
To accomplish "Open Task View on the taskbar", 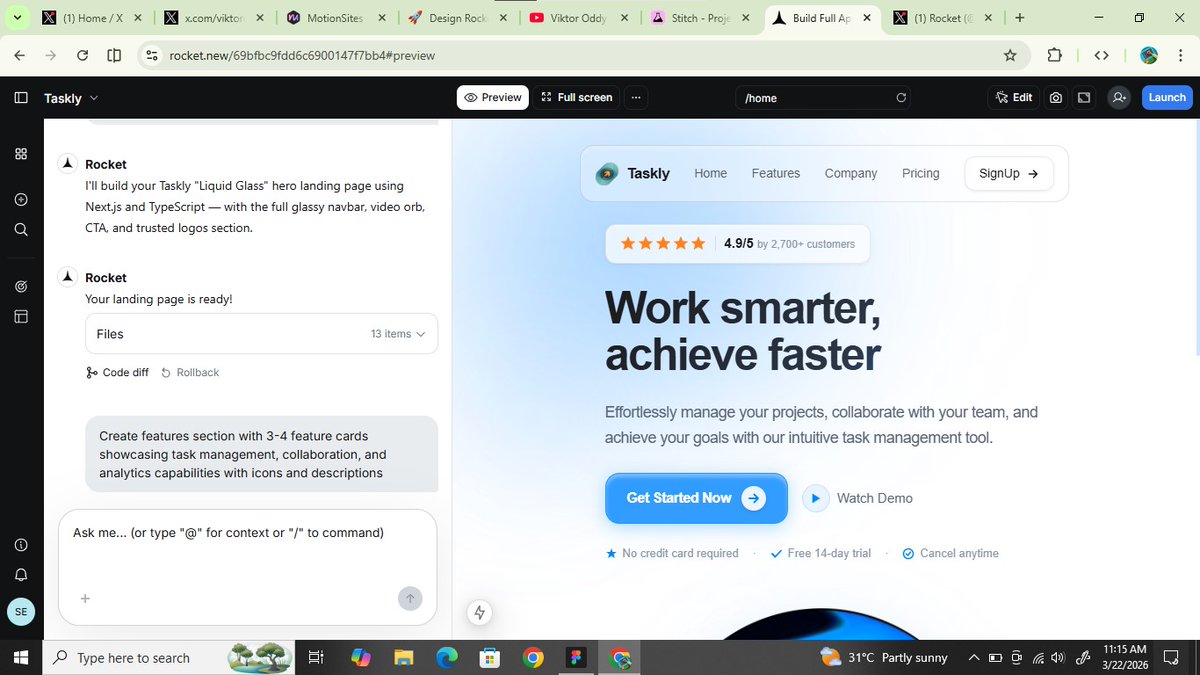I will [x=316, y=658].
